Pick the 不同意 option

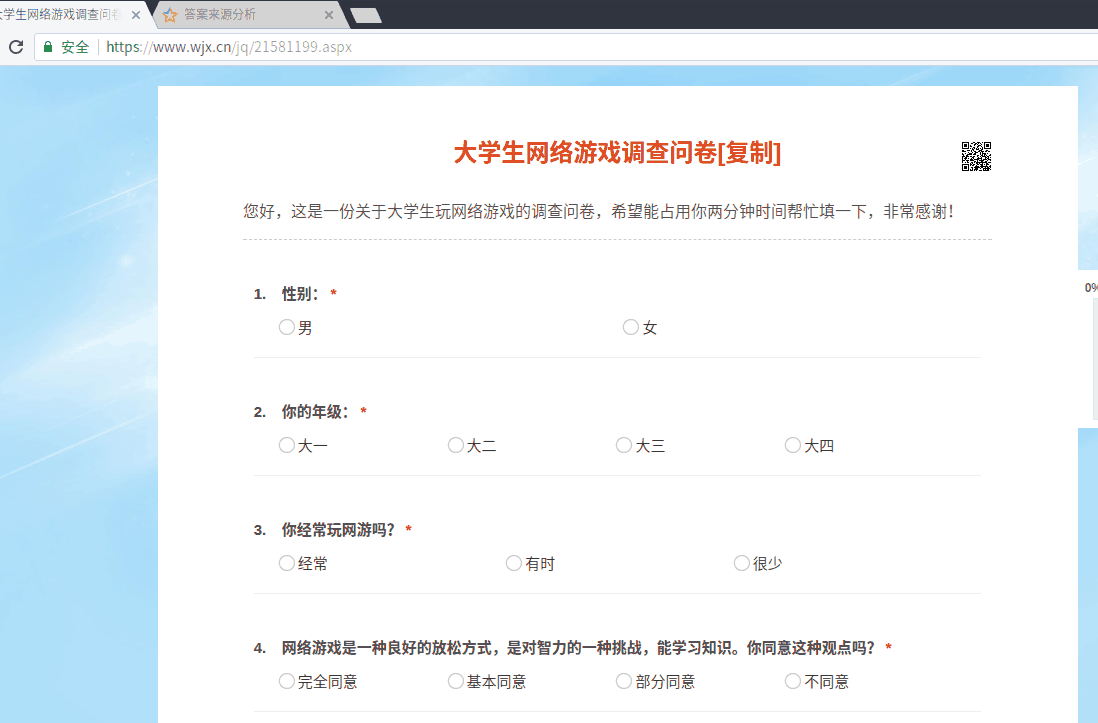pyautogui.click(x=793, y=681)
